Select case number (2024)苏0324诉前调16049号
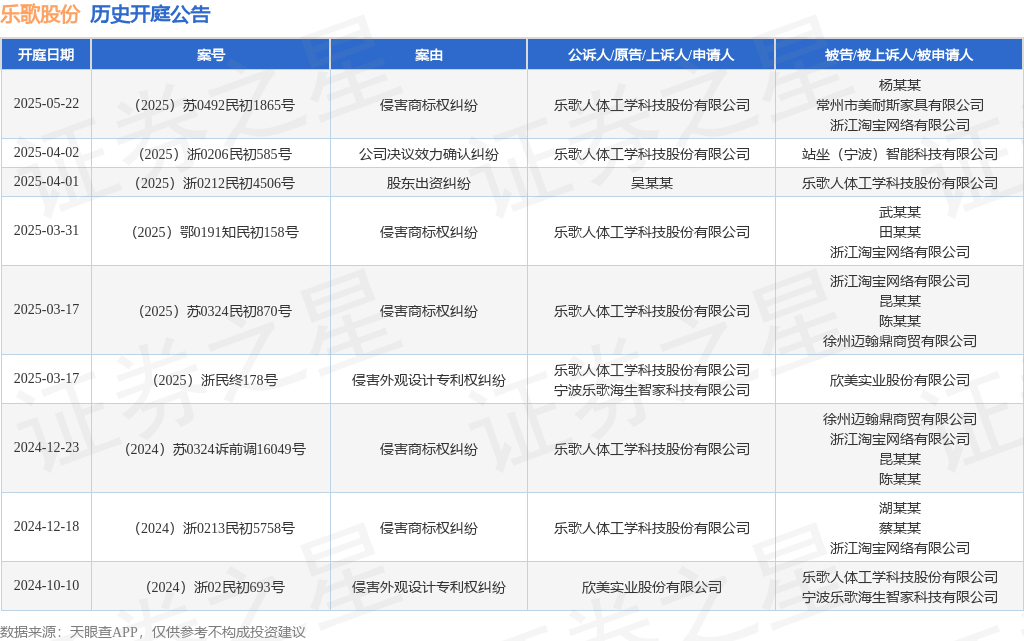1024x641 pixels. click(x=214, y=449)
